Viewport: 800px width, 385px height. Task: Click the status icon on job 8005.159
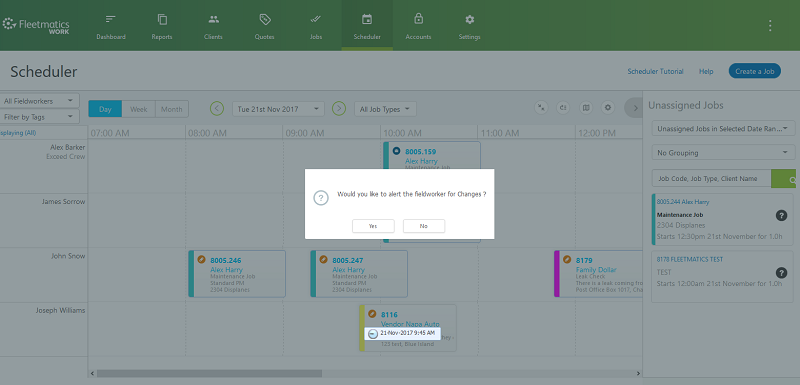point(396,151)
